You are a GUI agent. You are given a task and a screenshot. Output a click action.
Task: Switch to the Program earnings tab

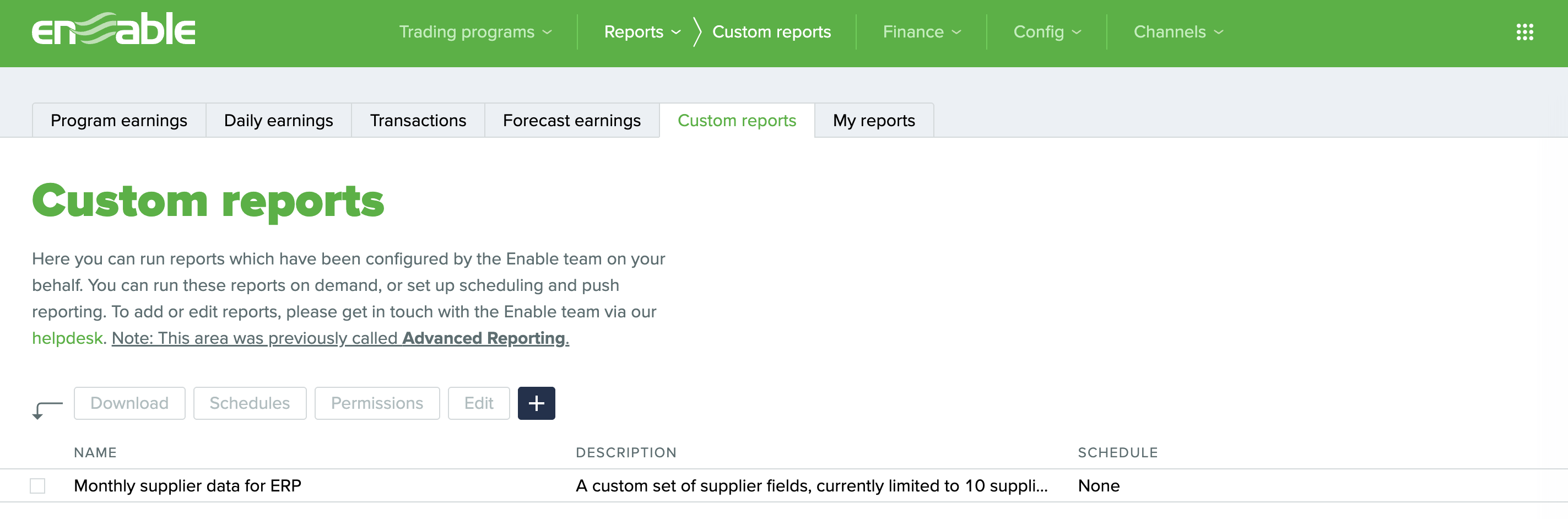(x=118, y=120)
